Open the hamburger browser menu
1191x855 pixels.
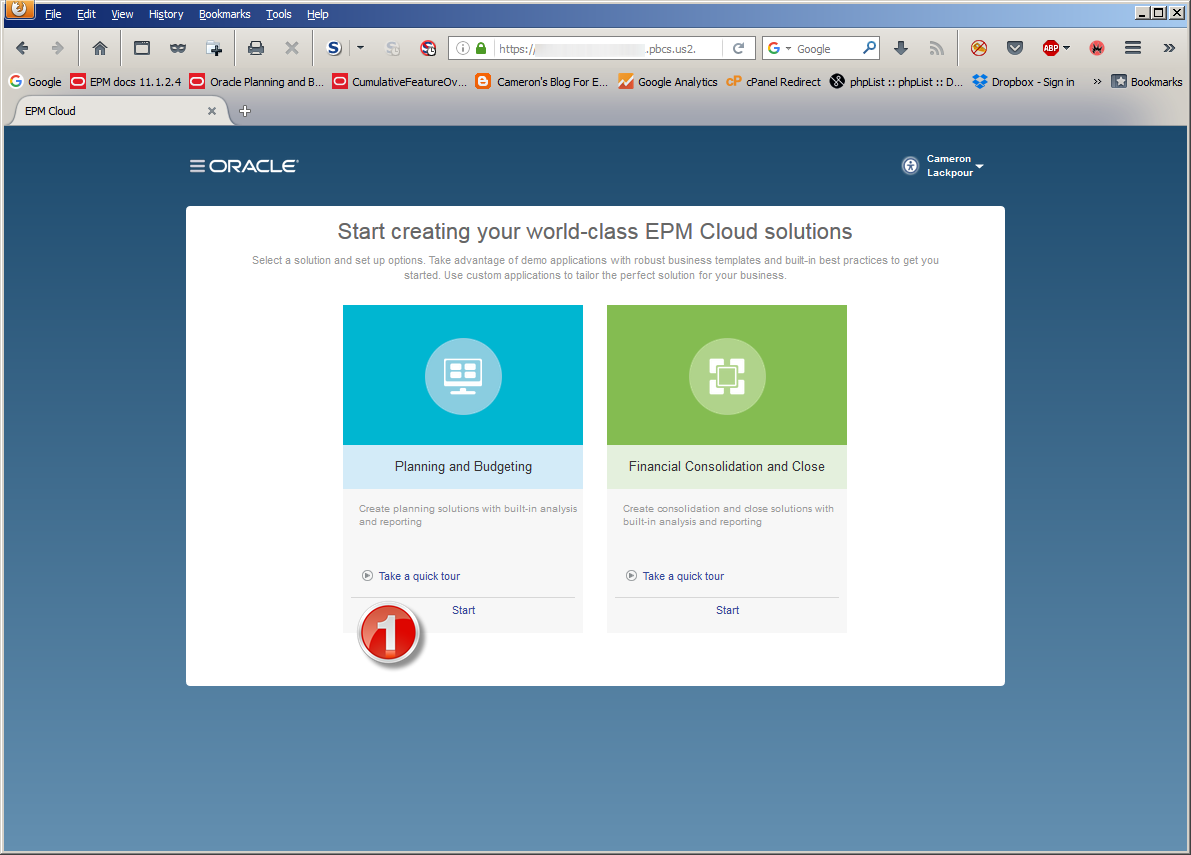click(x=1133, y=48)
